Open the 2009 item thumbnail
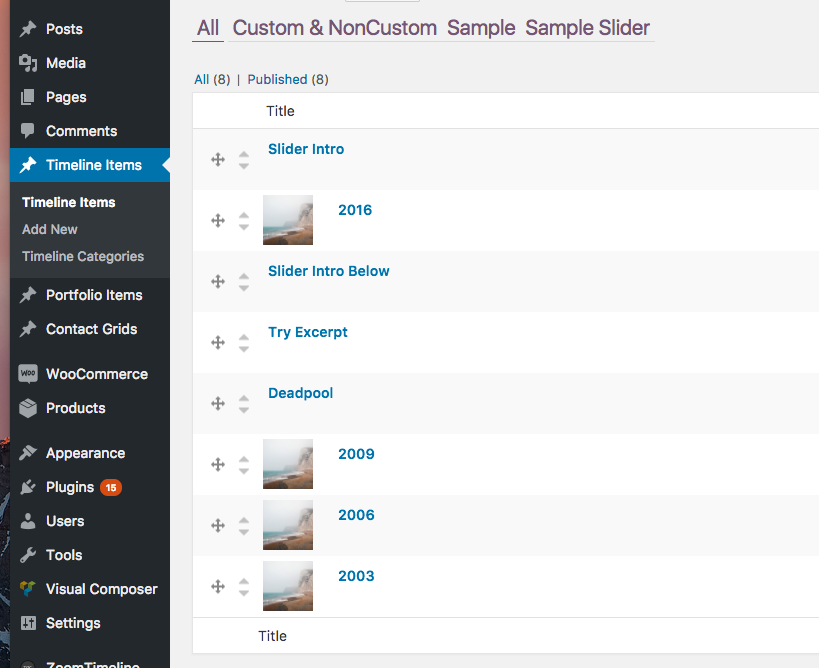 coord(288,464)
